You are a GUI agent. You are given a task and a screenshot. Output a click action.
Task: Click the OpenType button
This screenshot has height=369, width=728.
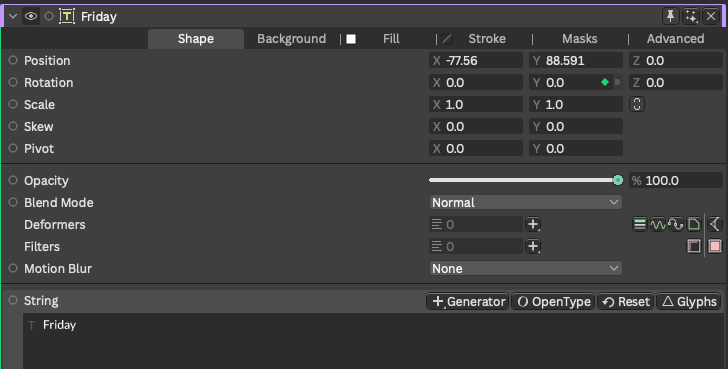[553, 301]
